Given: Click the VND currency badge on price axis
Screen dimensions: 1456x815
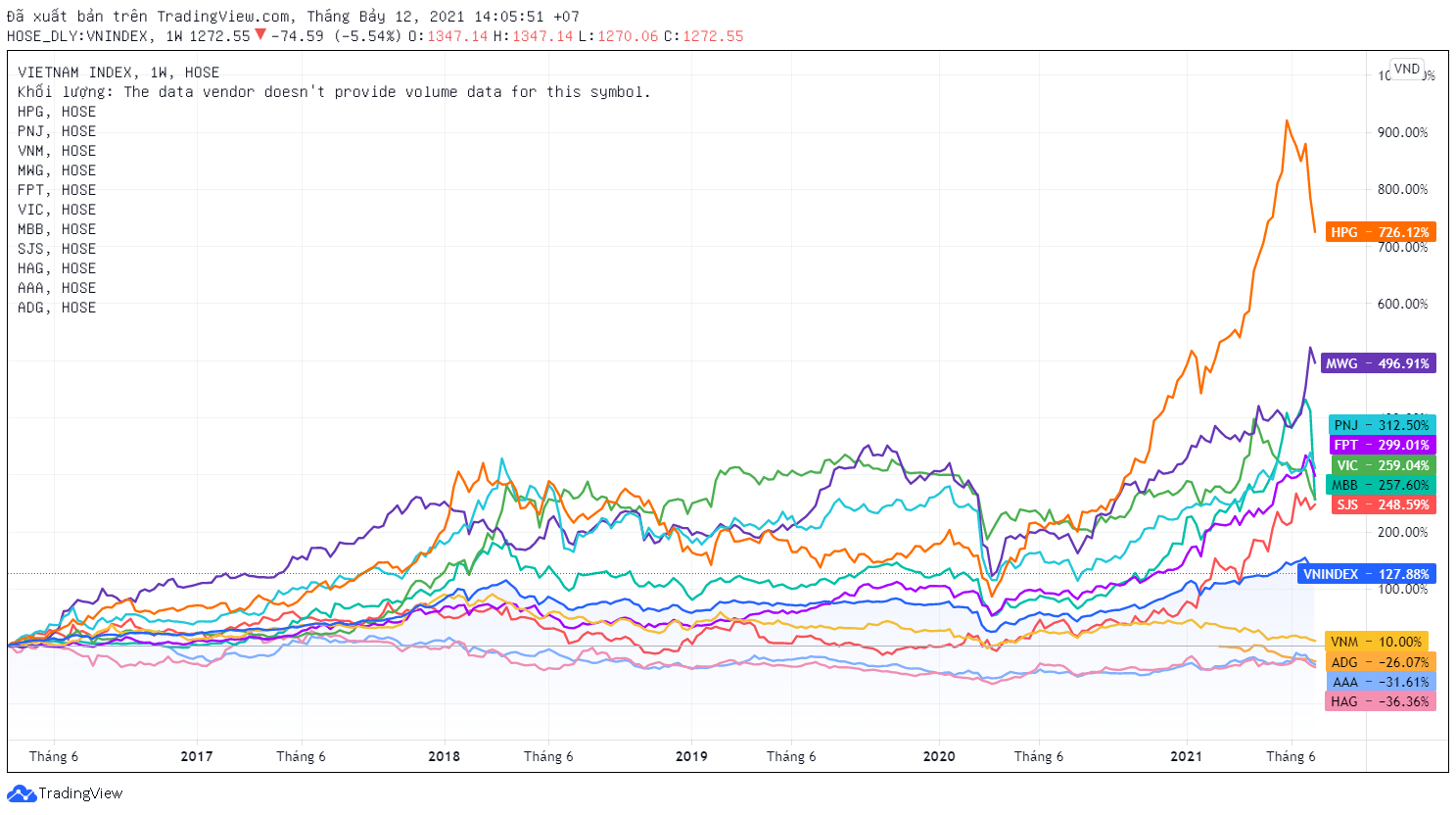Looking at the screenshot, I should click(x=1407, y=69).
